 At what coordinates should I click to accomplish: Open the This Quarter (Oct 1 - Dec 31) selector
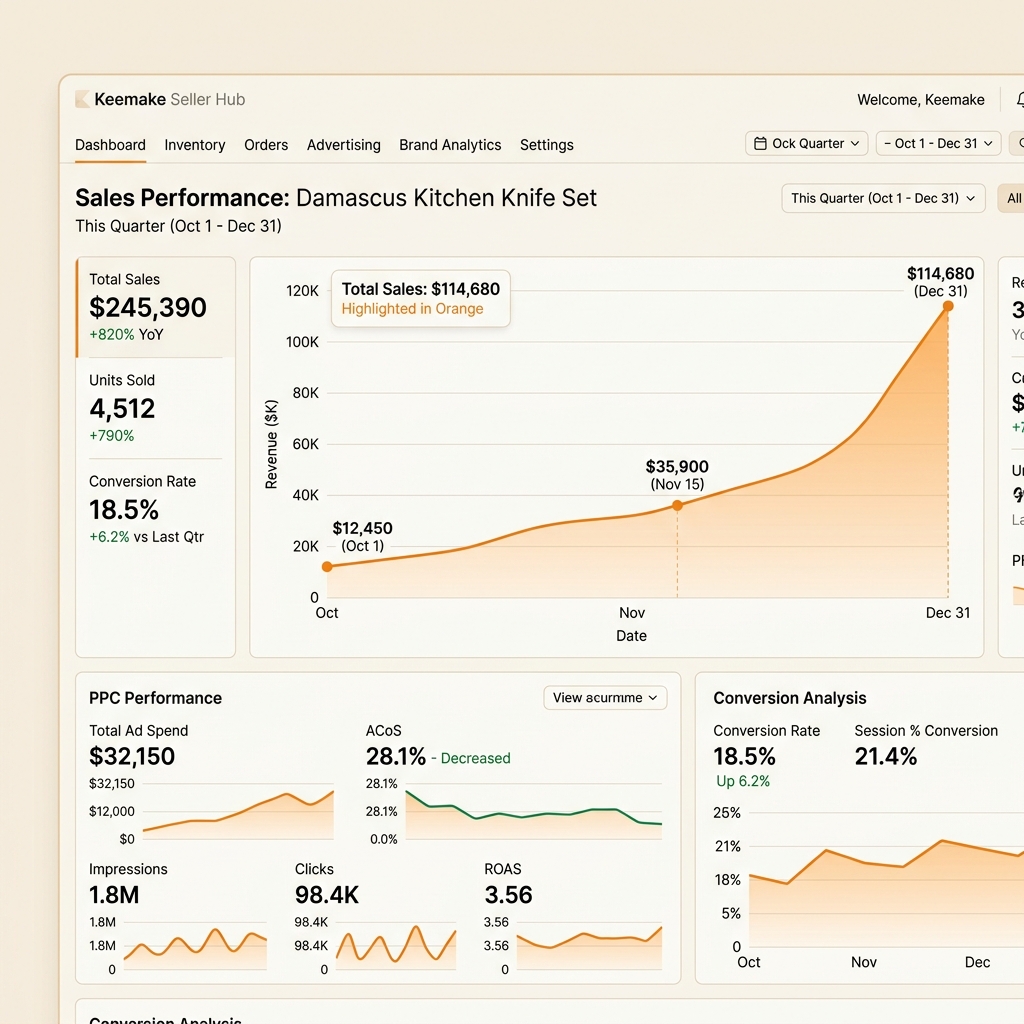882,198
